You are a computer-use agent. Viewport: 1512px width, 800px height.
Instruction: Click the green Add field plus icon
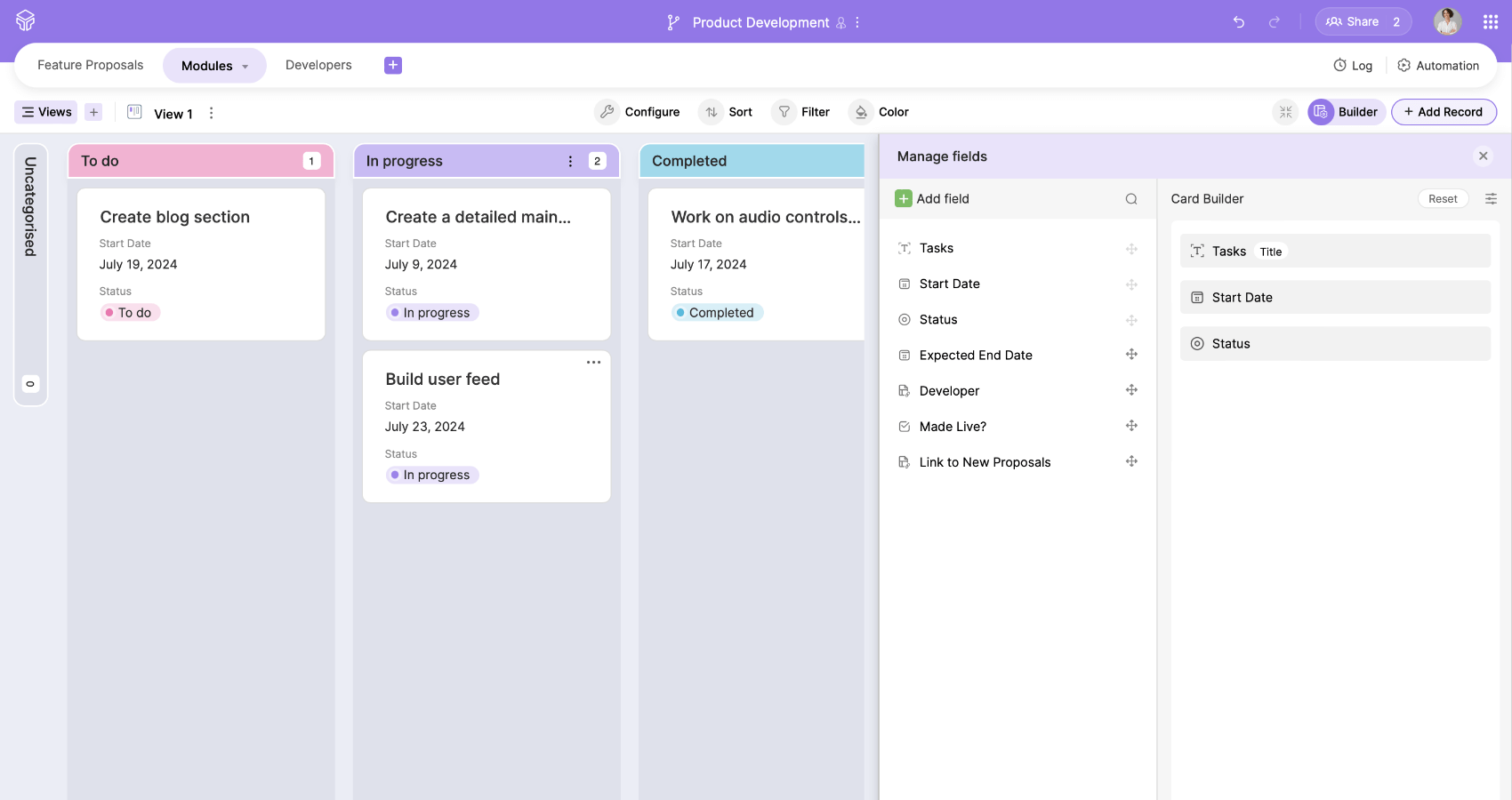(903, 198)
